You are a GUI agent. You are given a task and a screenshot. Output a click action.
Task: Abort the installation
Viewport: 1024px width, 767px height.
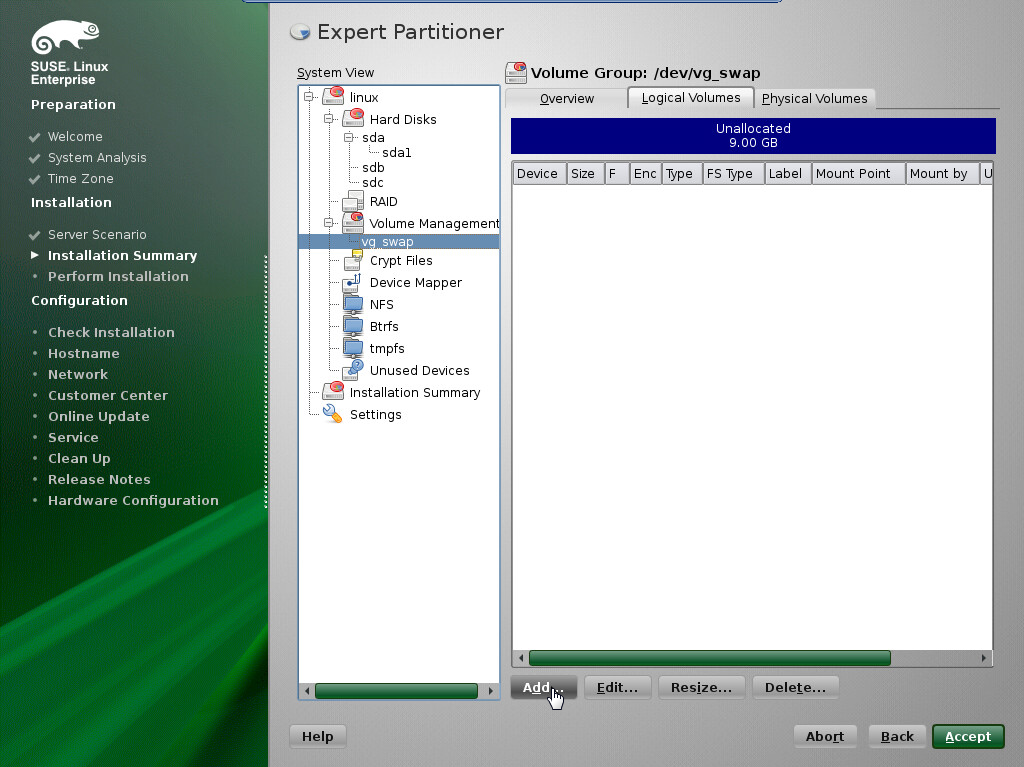click(x=825, y=736)
